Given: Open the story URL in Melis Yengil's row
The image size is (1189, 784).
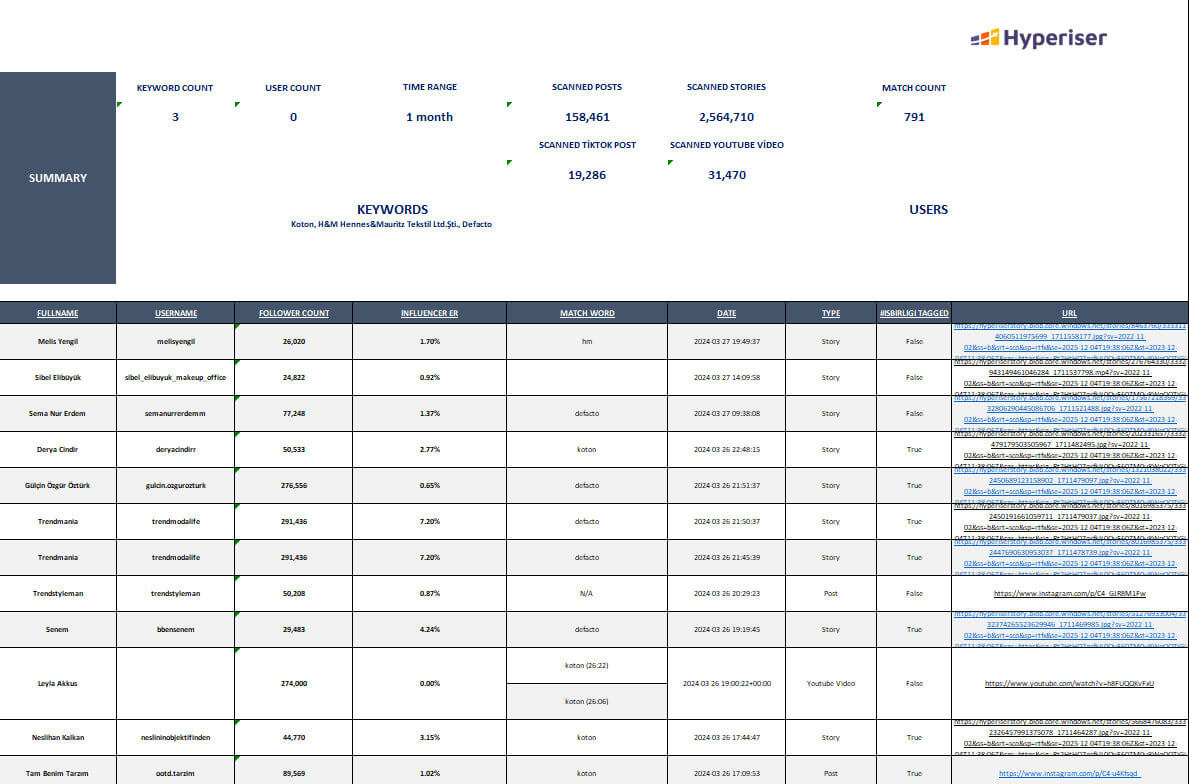Looking at the screenshot, I should coord(1069,341).
